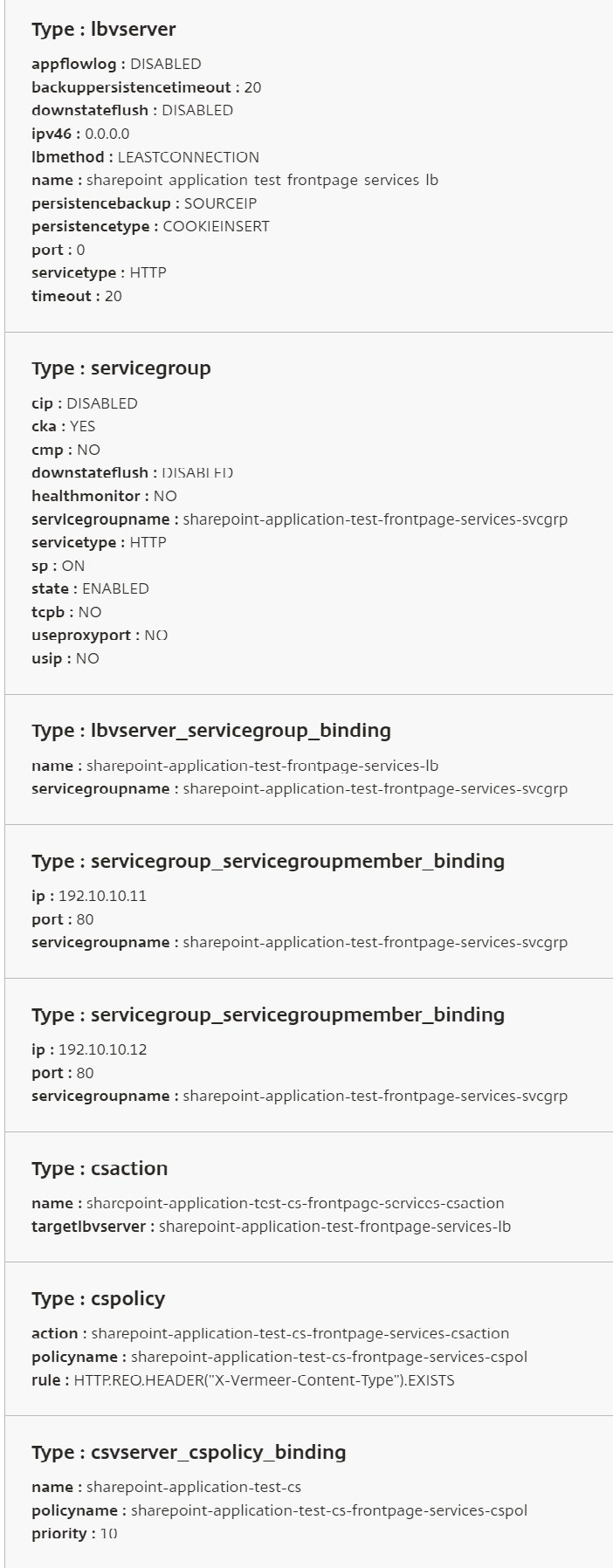Image resolution: width=613 pixels, height=1568 pixels.
Task: Click the 'Type : csaction' heading
Action: [x=100, y=1168]
